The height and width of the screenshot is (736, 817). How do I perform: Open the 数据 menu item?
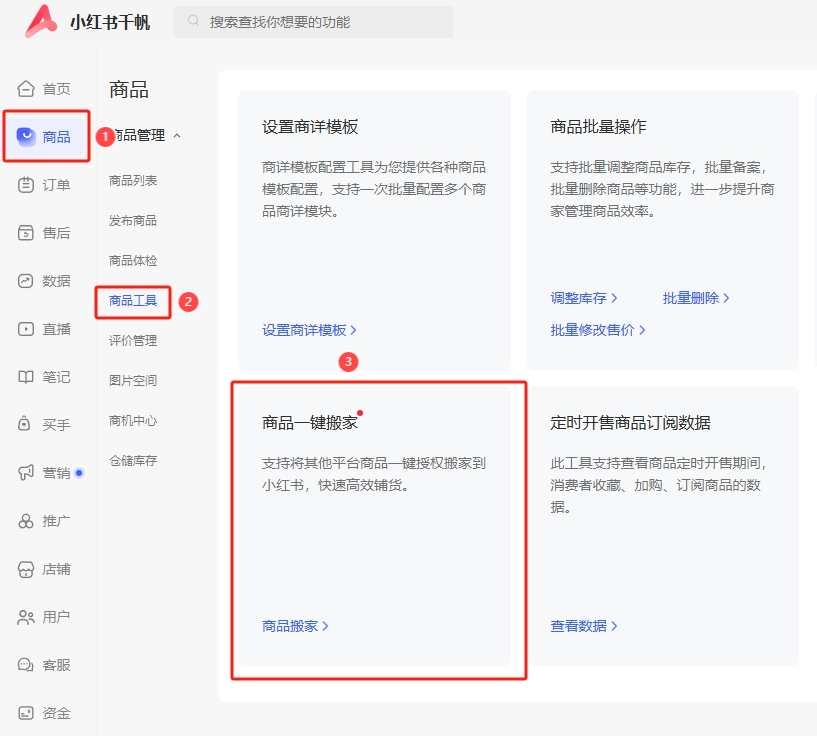pyautogui.click(x=56, y=281)
